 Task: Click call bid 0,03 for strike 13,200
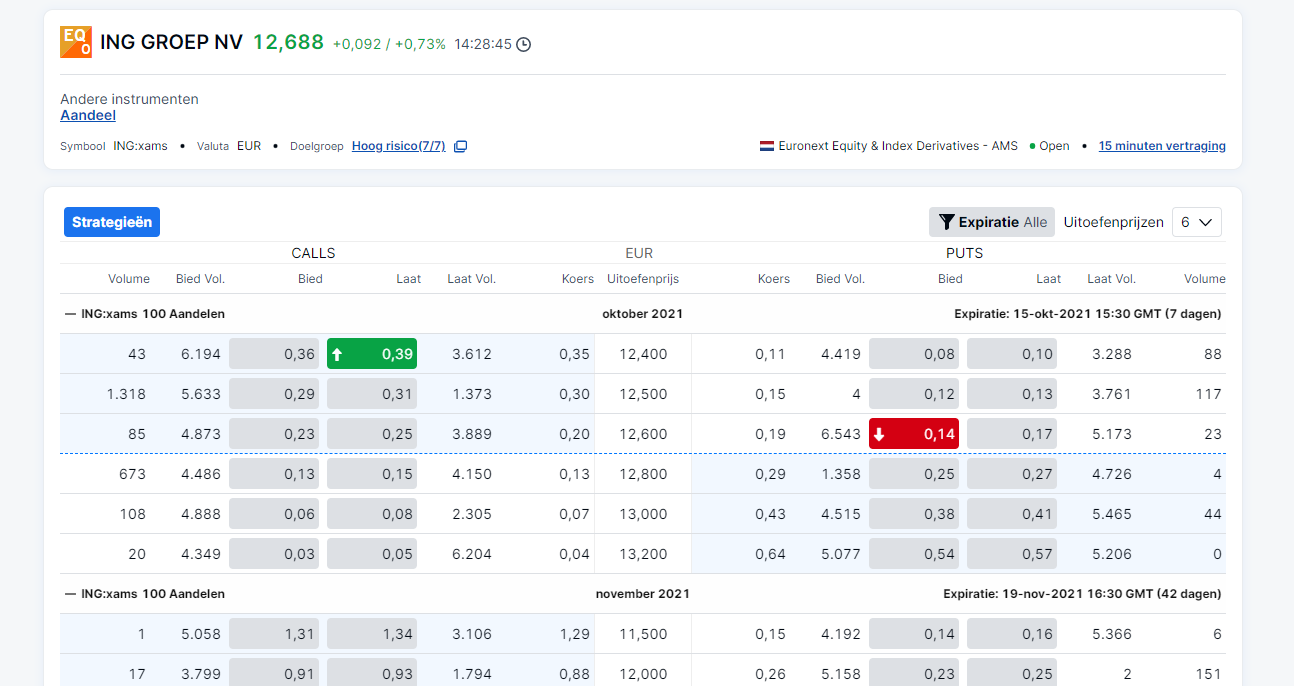274,554
